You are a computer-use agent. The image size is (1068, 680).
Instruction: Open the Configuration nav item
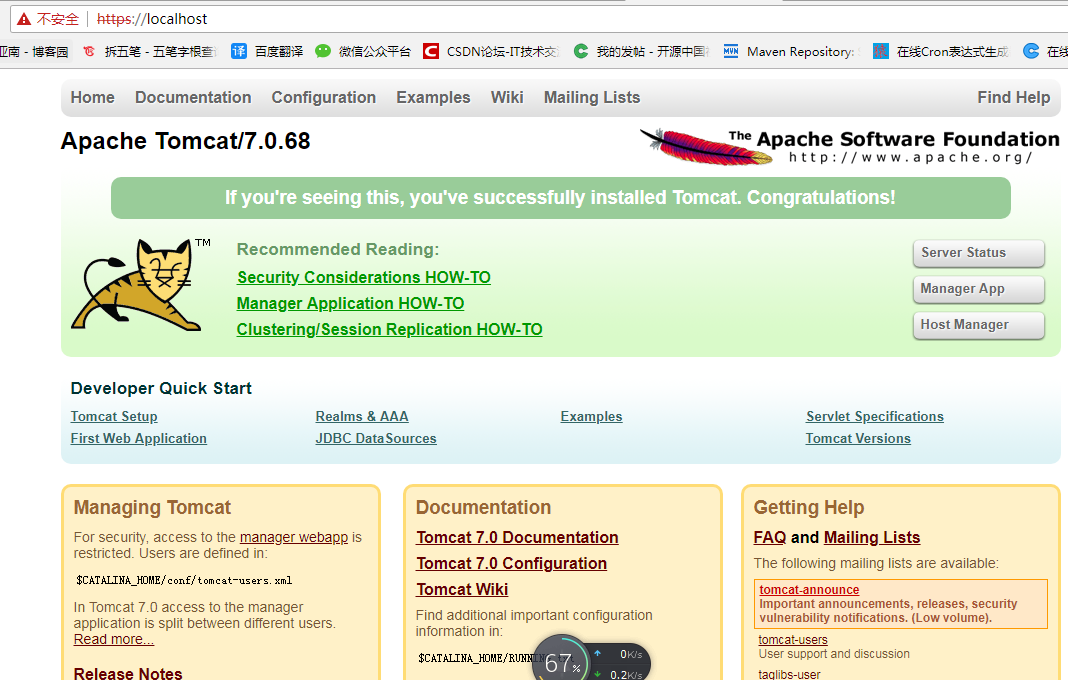(324, 97)
